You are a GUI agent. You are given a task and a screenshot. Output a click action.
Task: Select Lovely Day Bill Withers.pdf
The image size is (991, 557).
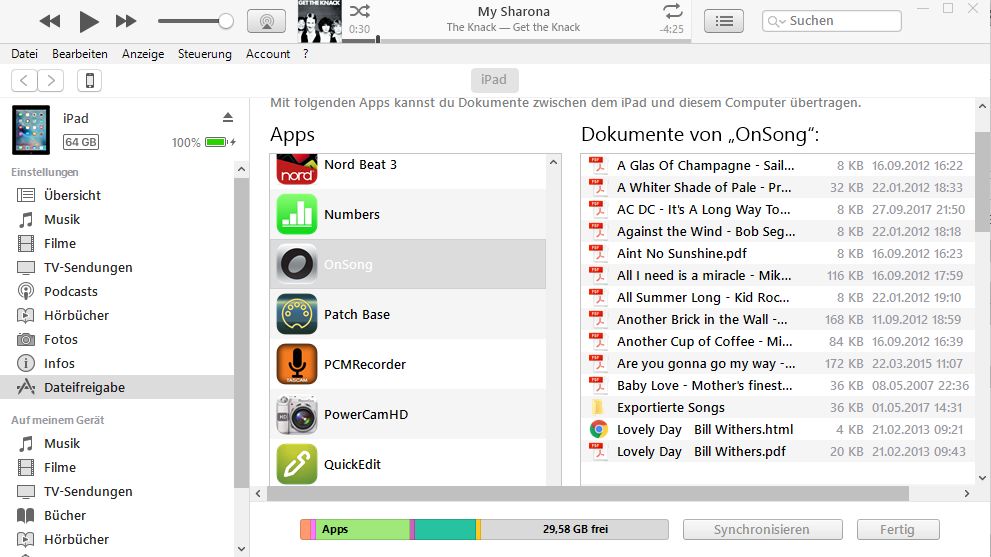tap(777, 451)
